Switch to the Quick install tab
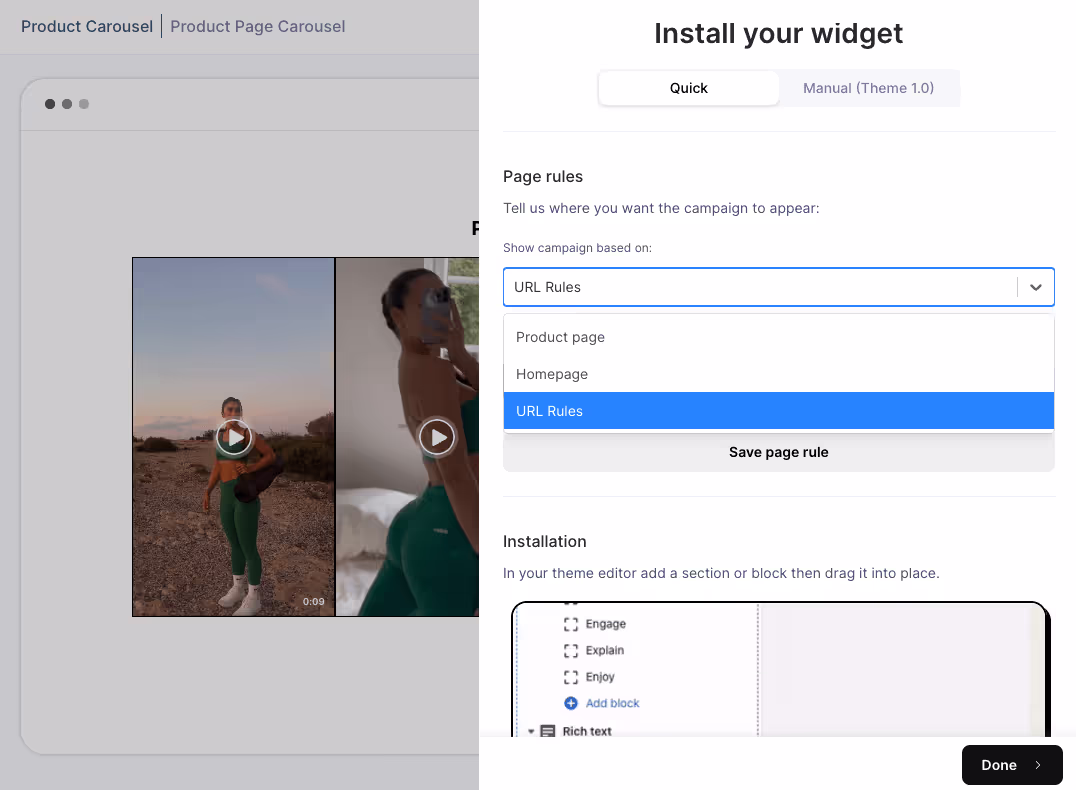The image size is (1076, 790). coord(688,88)
